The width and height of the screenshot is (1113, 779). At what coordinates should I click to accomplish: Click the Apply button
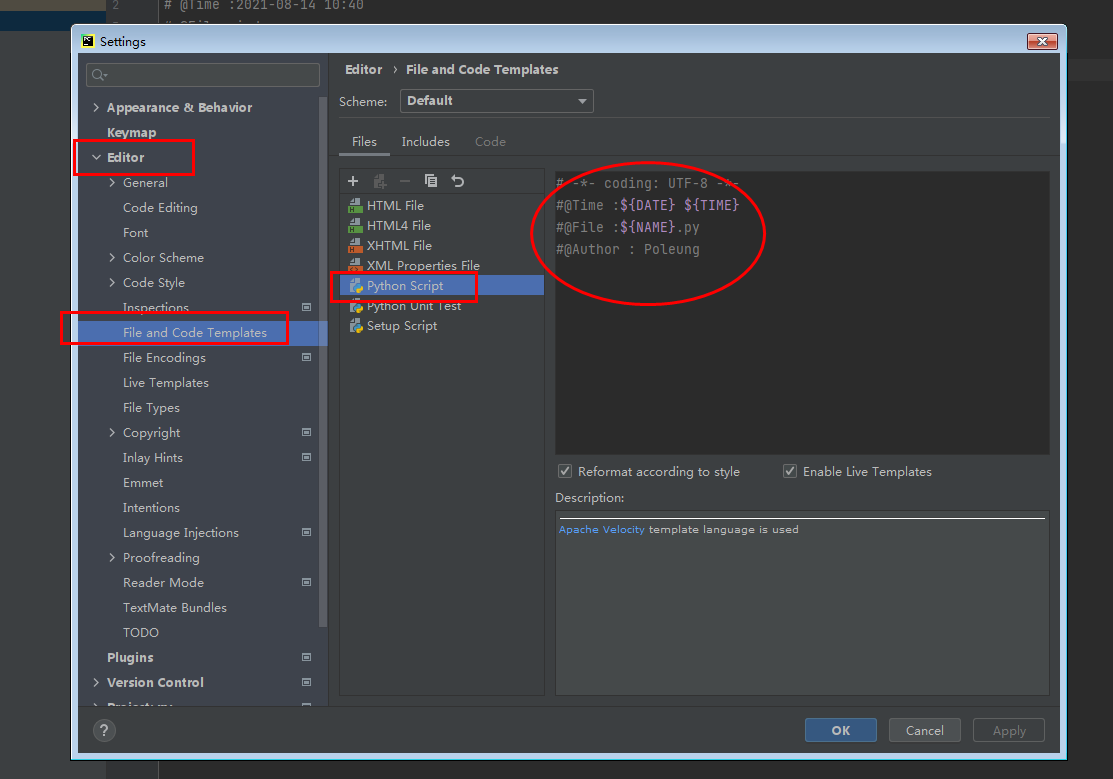click(x=1009, y=730)
